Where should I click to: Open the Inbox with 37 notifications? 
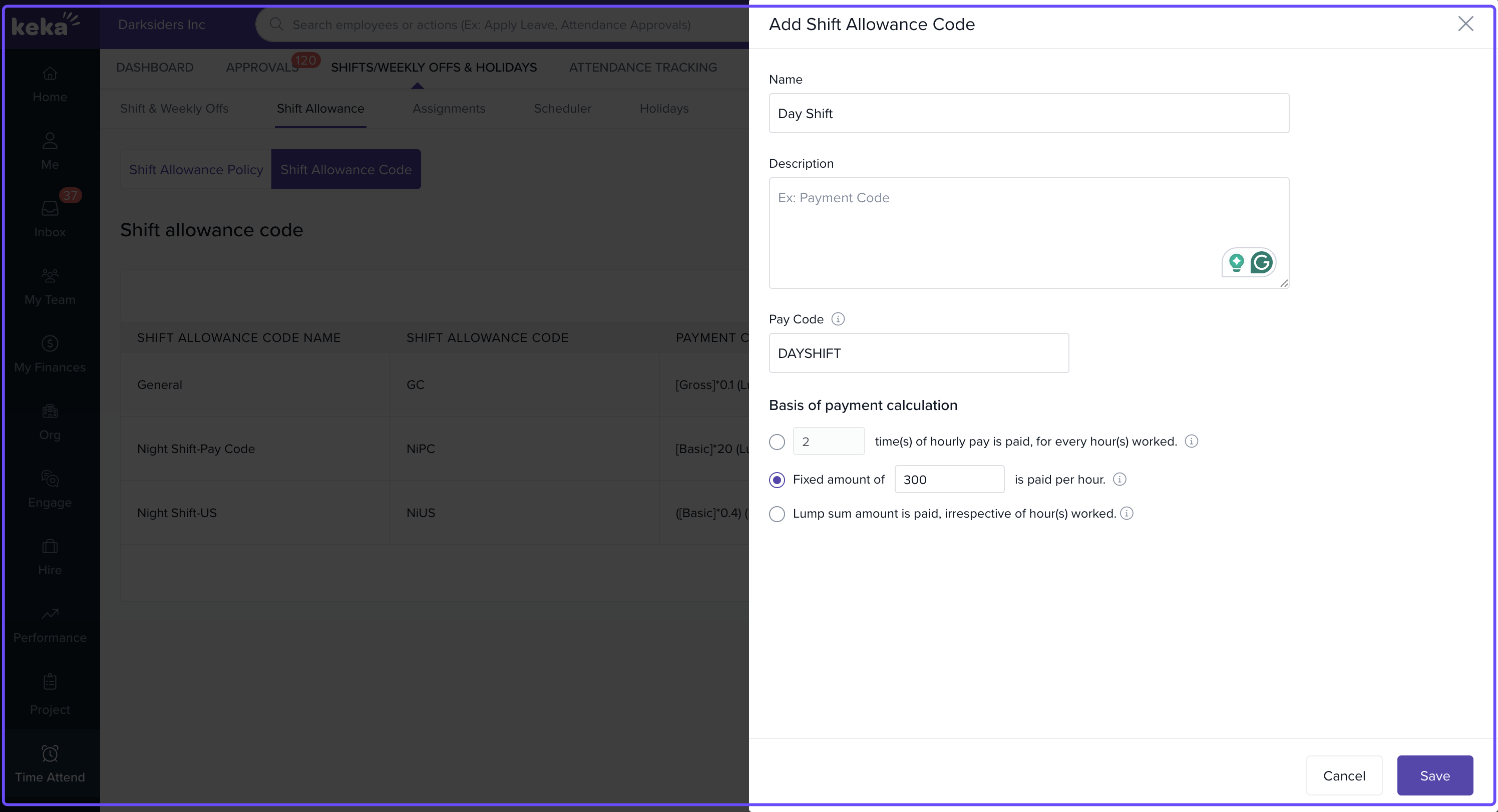click(x=50, y=218)
